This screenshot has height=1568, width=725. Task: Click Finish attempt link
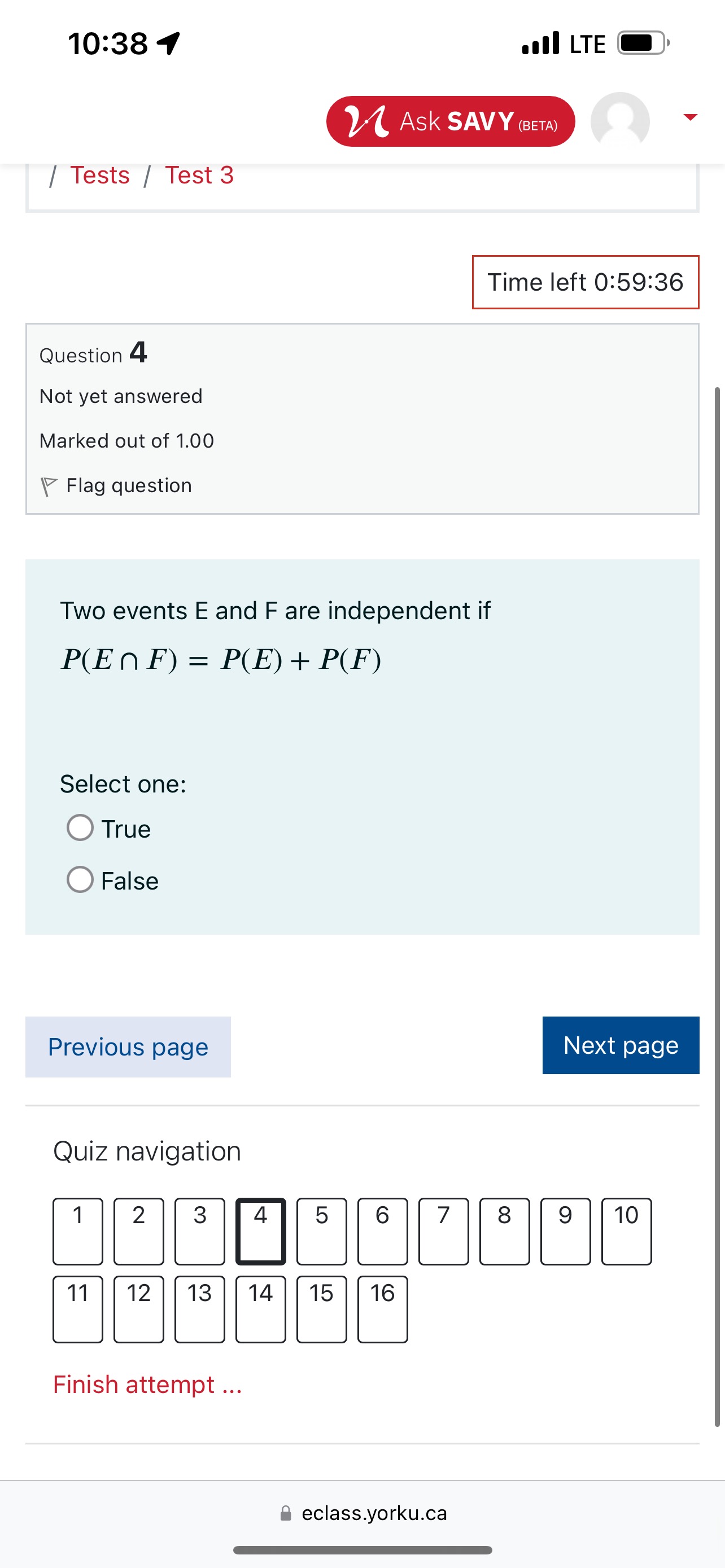[147, 1385]
